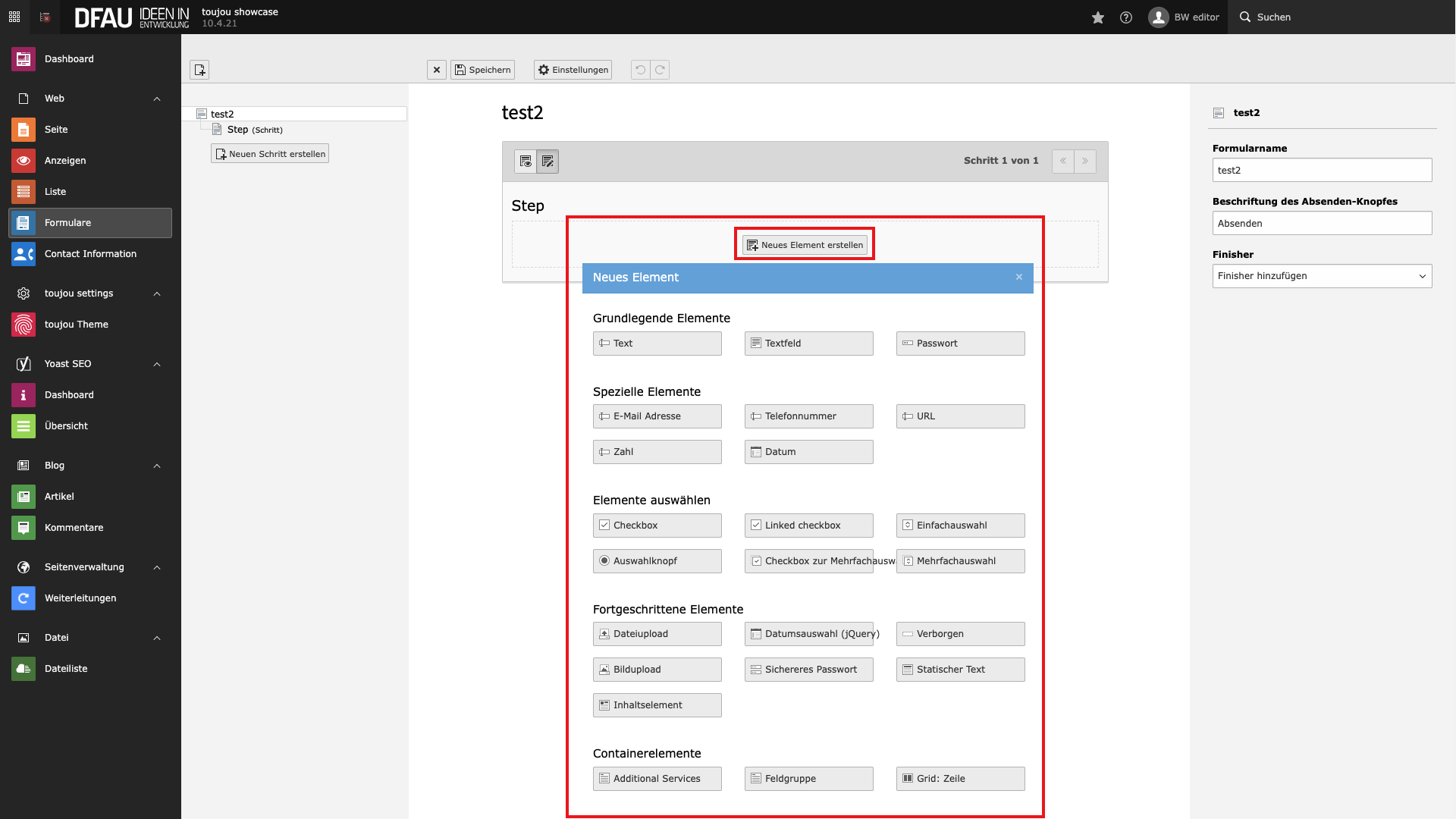
Task: Go to next step double-chevron
Action: 1085,161
